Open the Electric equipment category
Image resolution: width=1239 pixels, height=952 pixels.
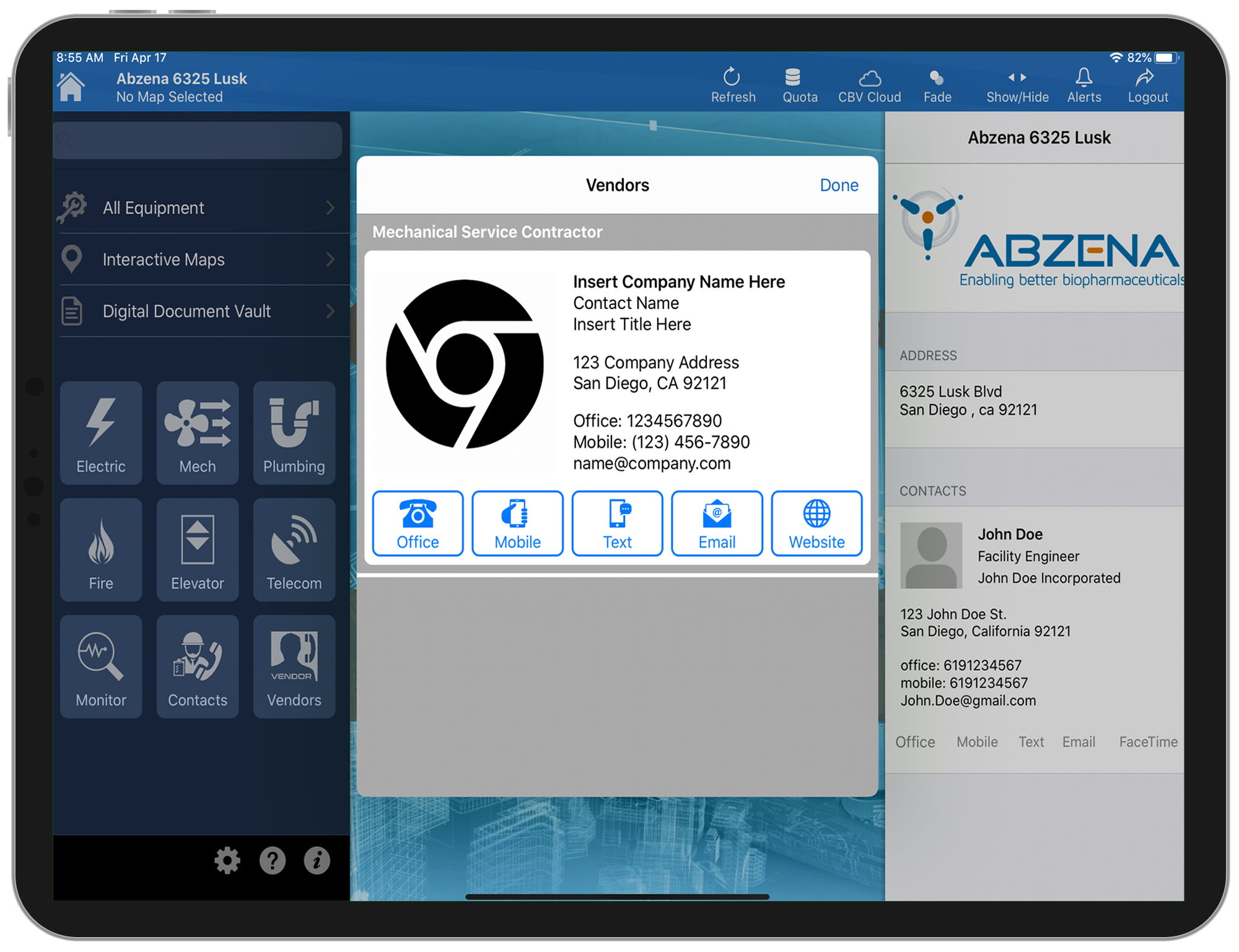[101, 432]
